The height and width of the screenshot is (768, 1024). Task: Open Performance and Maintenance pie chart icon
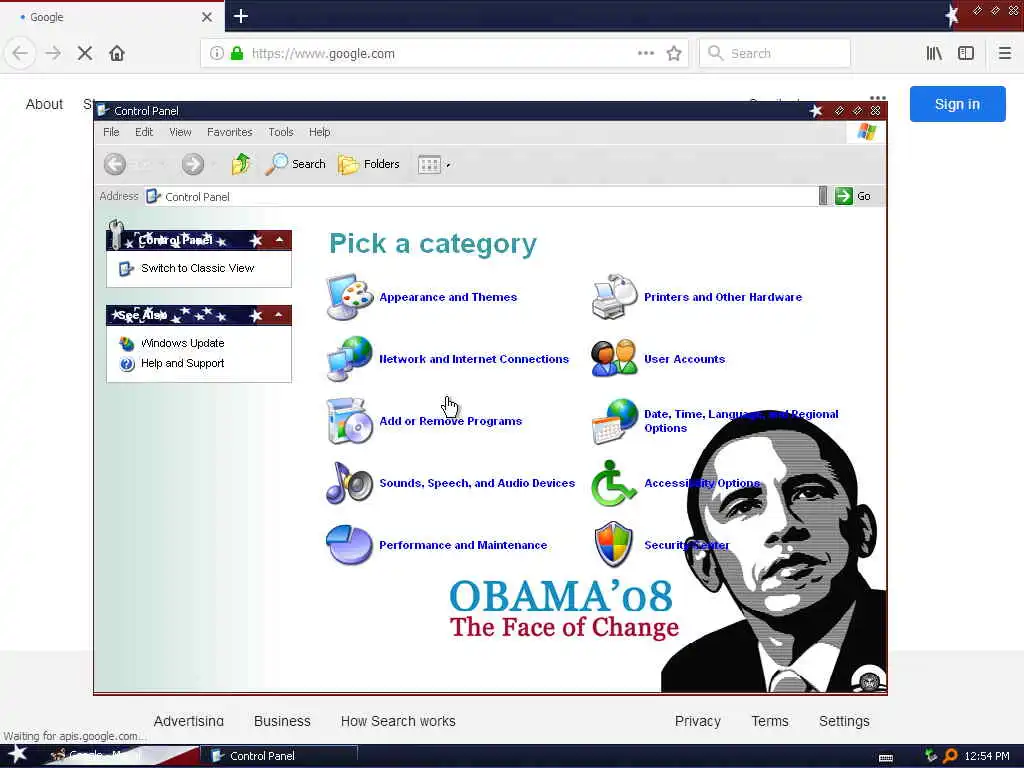pyautogui.click(x=349, y=545)
